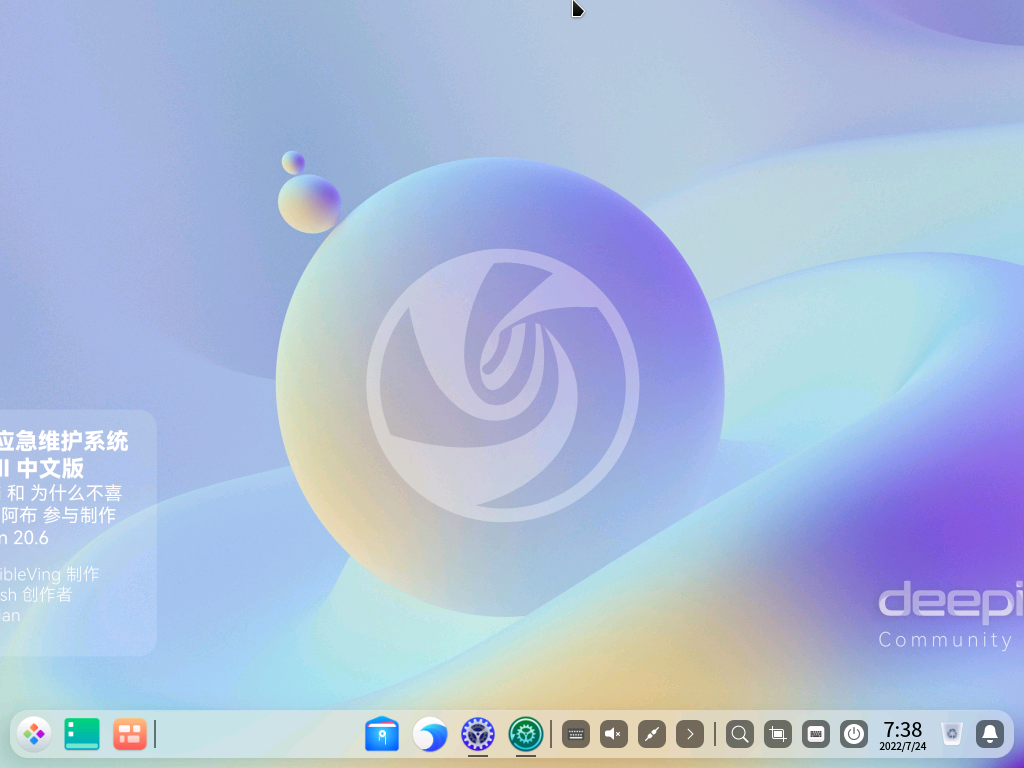Open the deepin launcher
This screenshot has width=1024, height=768.
point(34,734)
